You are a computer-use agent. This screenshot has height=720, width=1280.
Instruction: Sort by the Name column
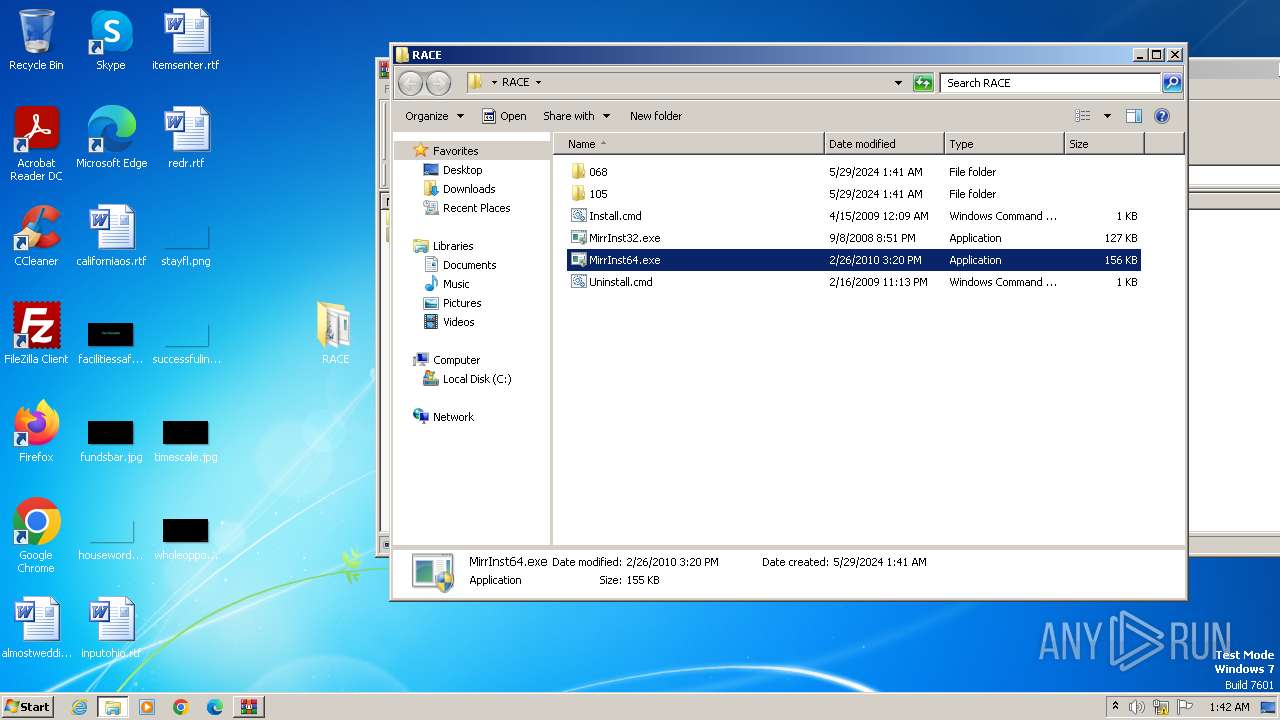tap(688, 144)
